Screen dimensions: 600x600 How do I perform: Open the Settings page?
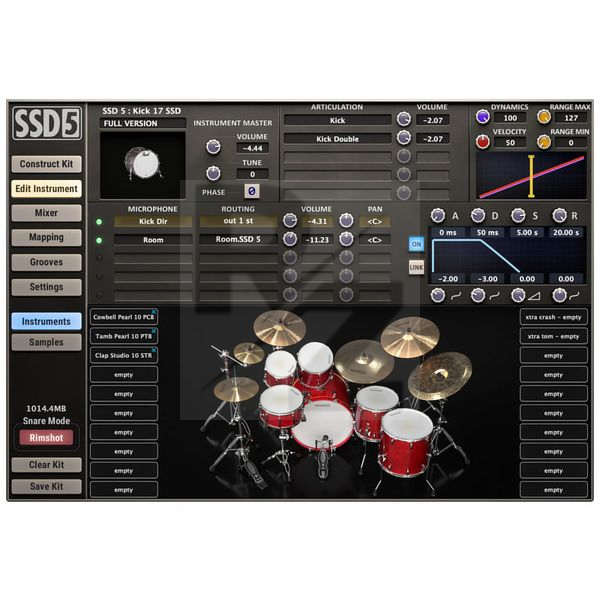click(x=46, y=287)
